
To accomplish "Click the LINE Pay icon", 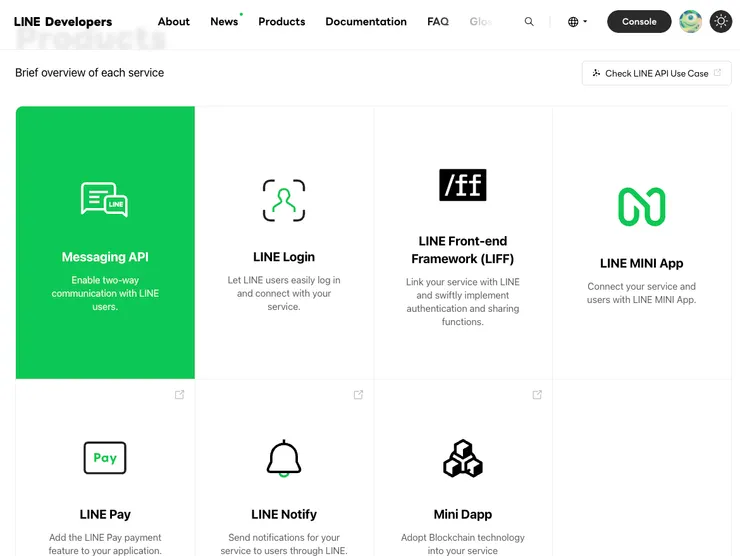I will click(x=105, y=458).
